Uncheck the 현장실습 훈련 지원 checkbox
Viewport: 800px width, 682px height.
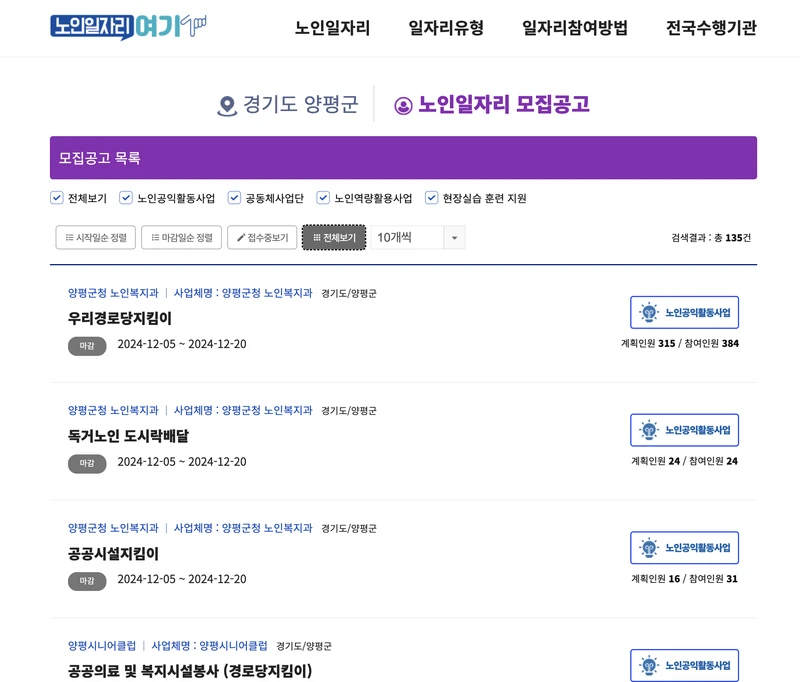point(431,197)
